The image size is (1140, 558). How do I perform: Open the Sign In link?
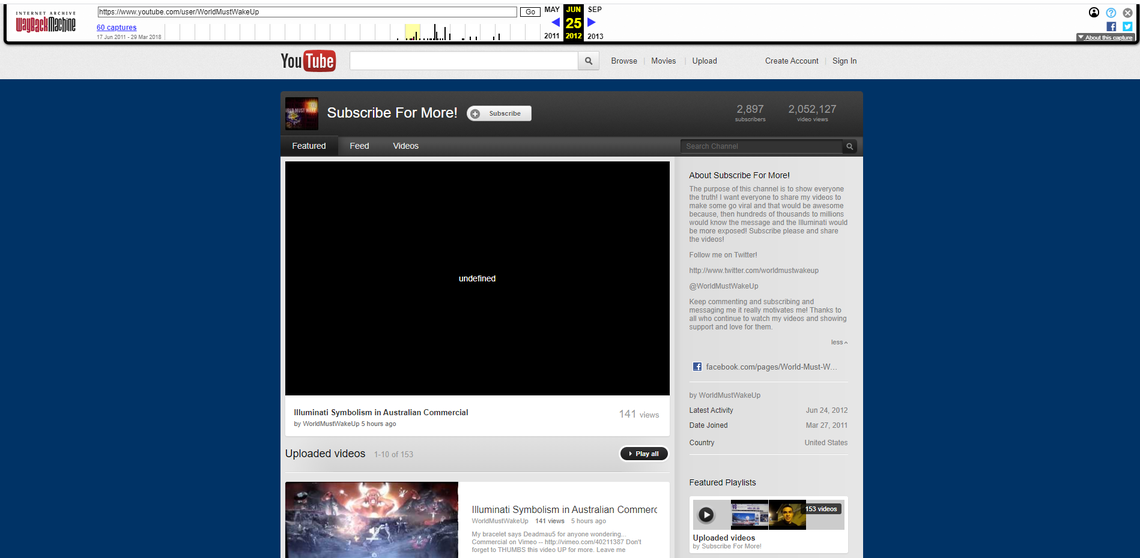point(844,61)
